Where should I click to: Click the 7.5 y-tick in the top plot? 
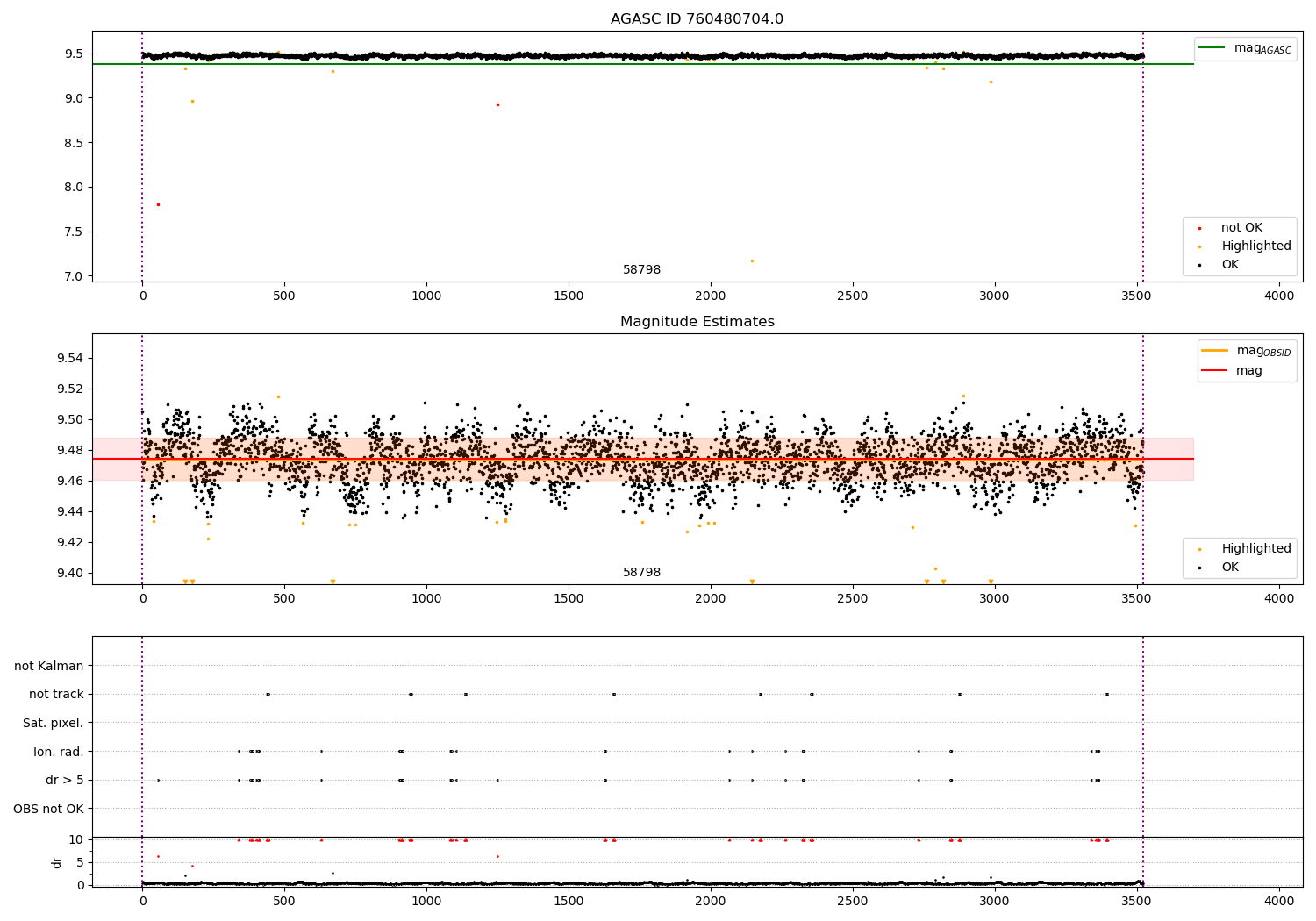75,232
